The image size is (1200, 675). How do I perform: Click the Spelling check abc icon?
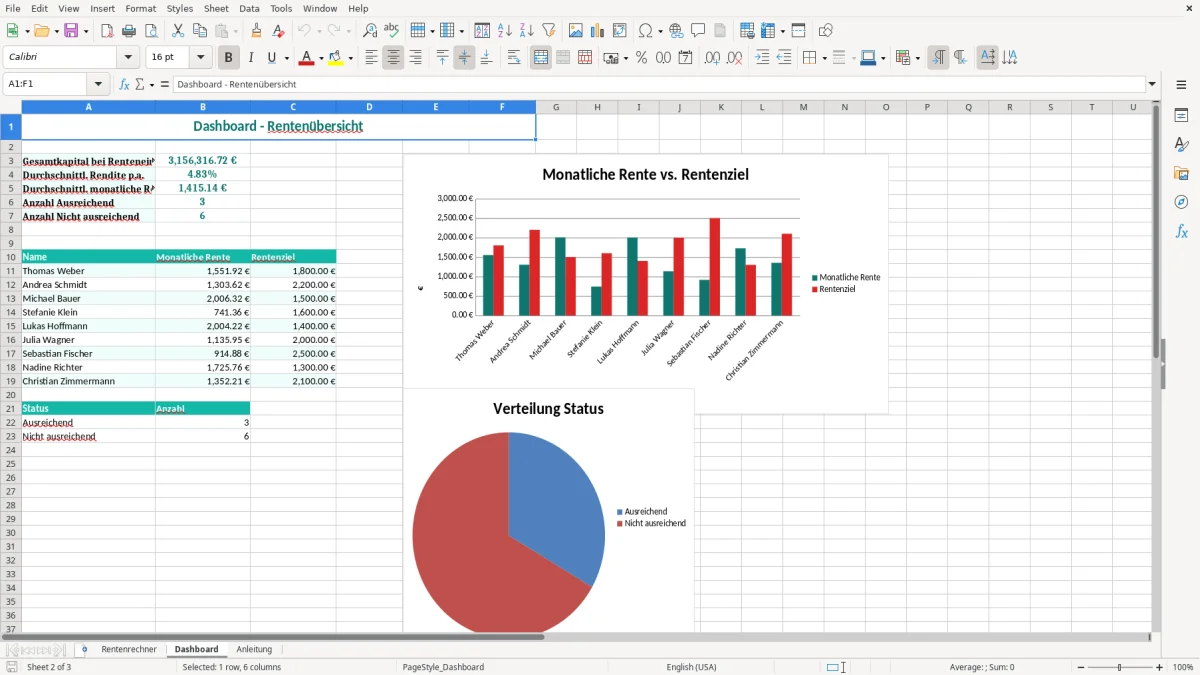coord(392,31)
